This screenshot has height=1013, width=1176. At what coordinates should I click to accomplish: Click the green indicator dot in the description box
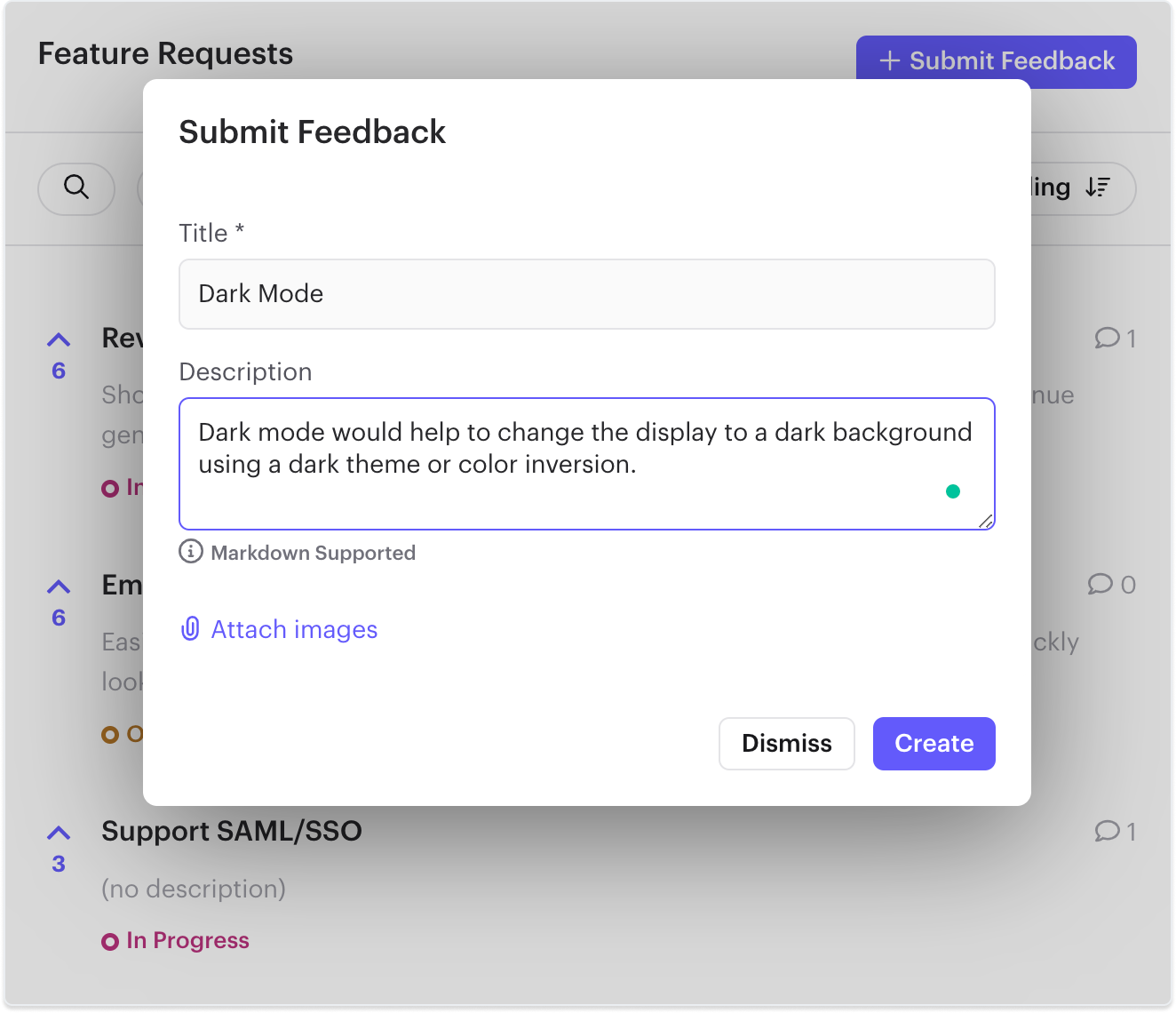point(953,491)
